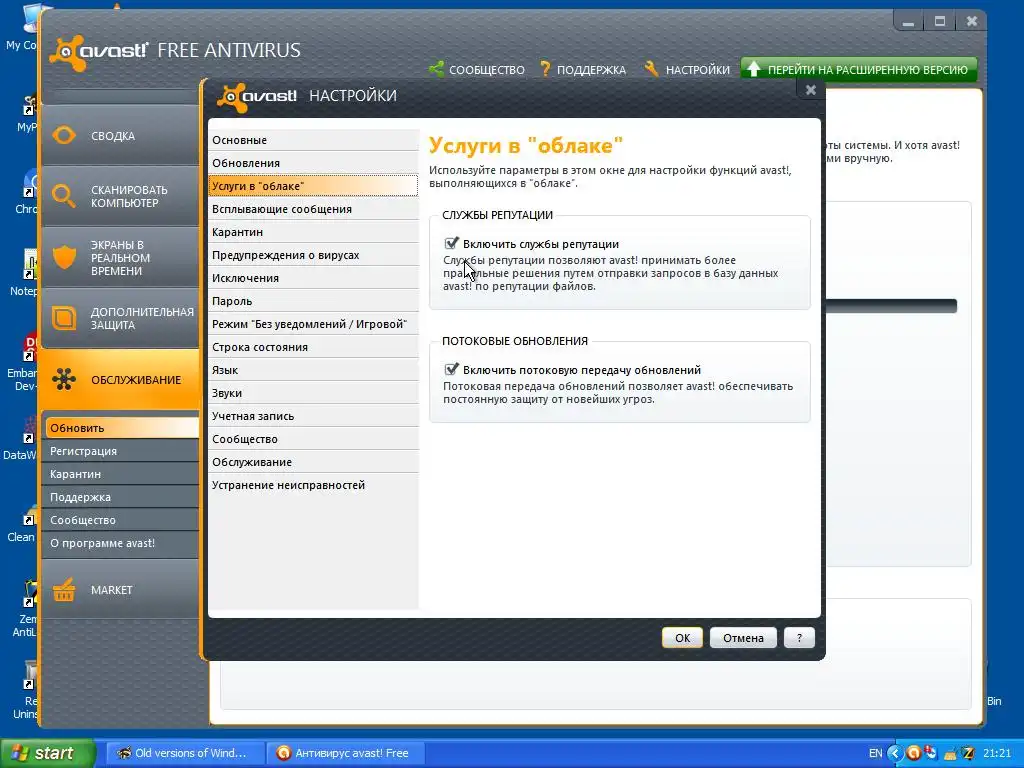
Task: Open Сканировать компьютер sidebar tab
Action: [120, 196]
